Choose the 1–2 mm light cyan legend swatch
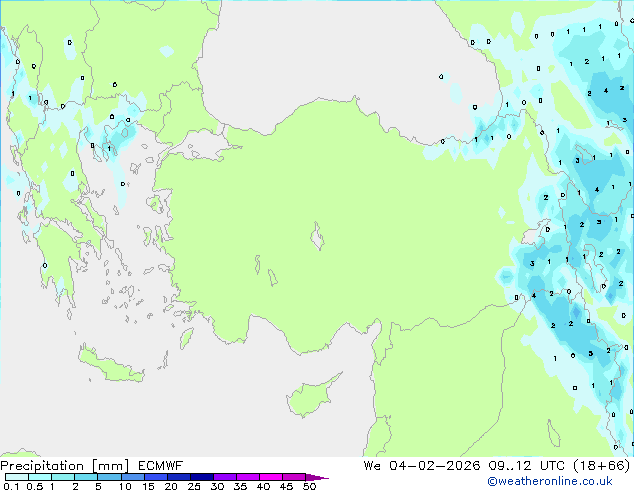The height and width of the screenshot is (490, 634). click(63, 477)
